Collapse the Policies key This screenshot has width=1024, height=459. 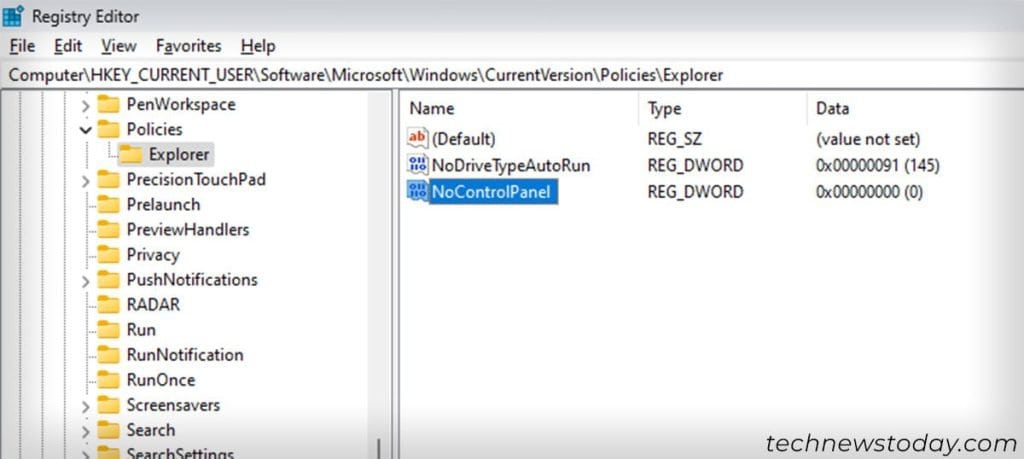click(x=86, y=130)
